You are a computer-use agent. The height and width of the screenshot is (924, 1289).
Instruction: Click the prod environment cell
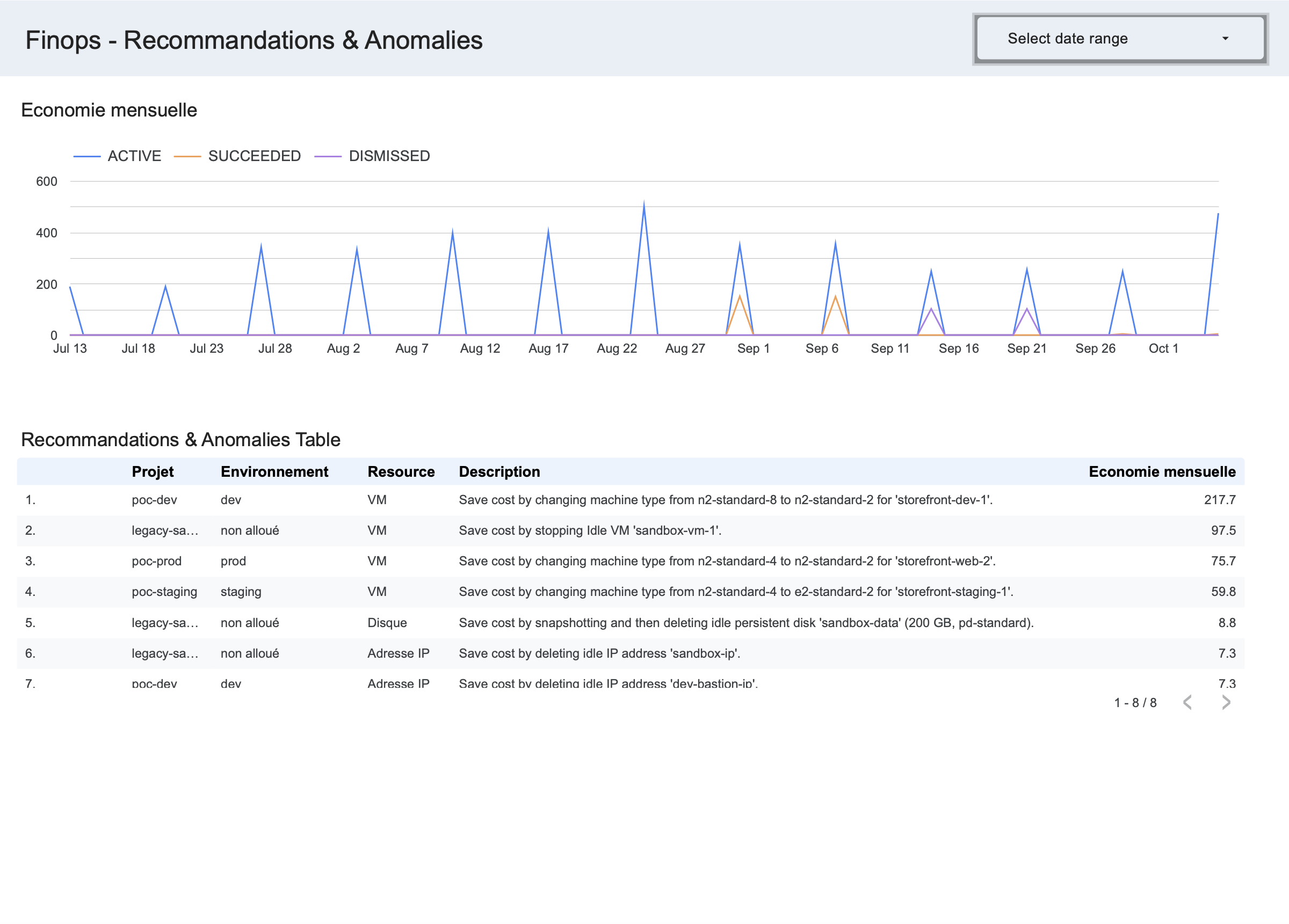coord(234,562)
